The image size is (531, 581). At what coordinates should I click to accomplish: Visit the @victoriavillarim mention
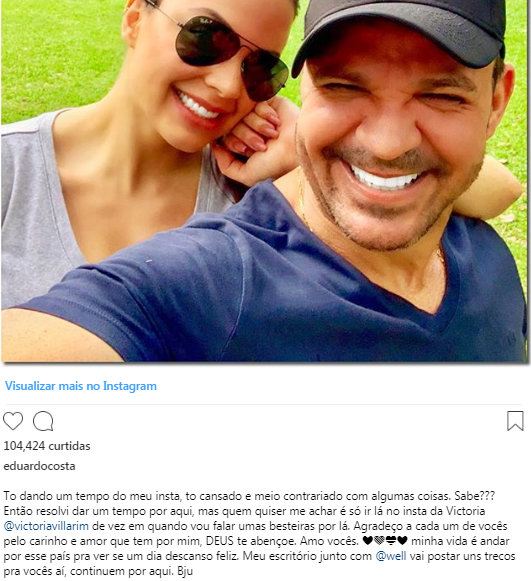(x=46, y=526)
